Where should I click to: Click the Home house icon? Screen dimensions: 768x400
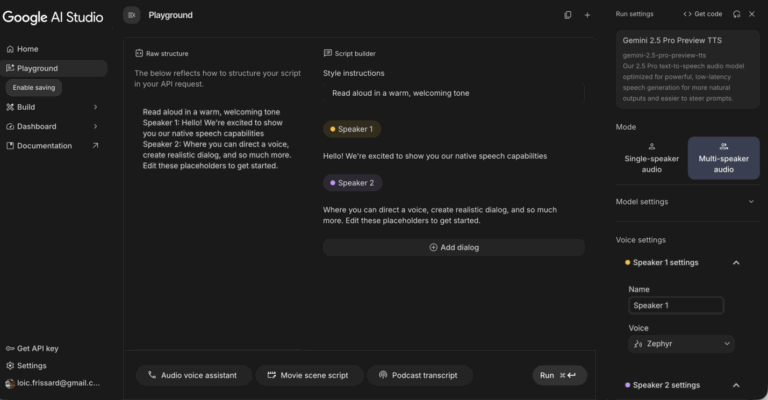point(10,49)
